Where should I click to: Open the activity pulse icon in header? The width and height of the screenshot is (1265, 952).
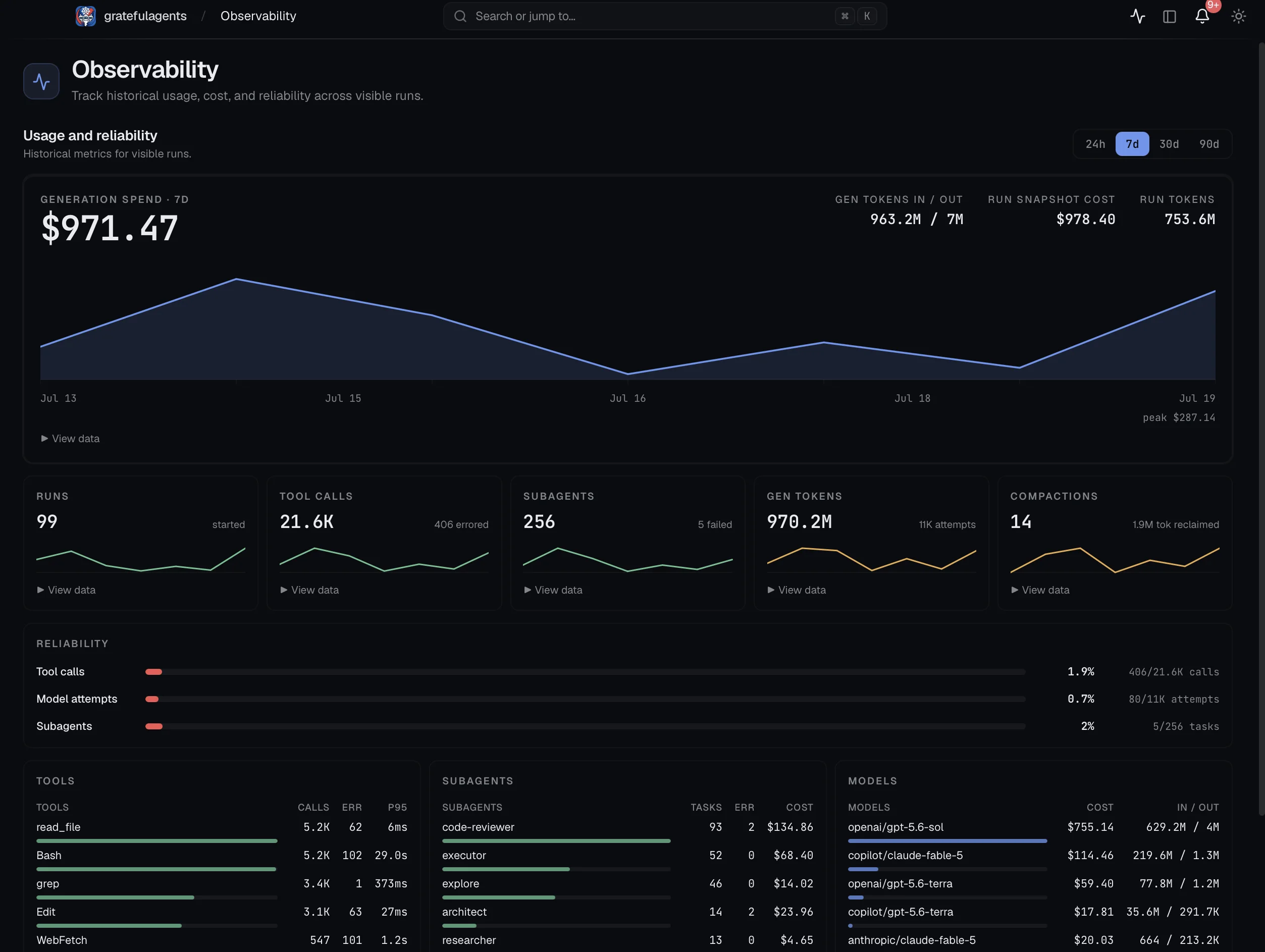pyautogui.click(x=1137, y=16)
